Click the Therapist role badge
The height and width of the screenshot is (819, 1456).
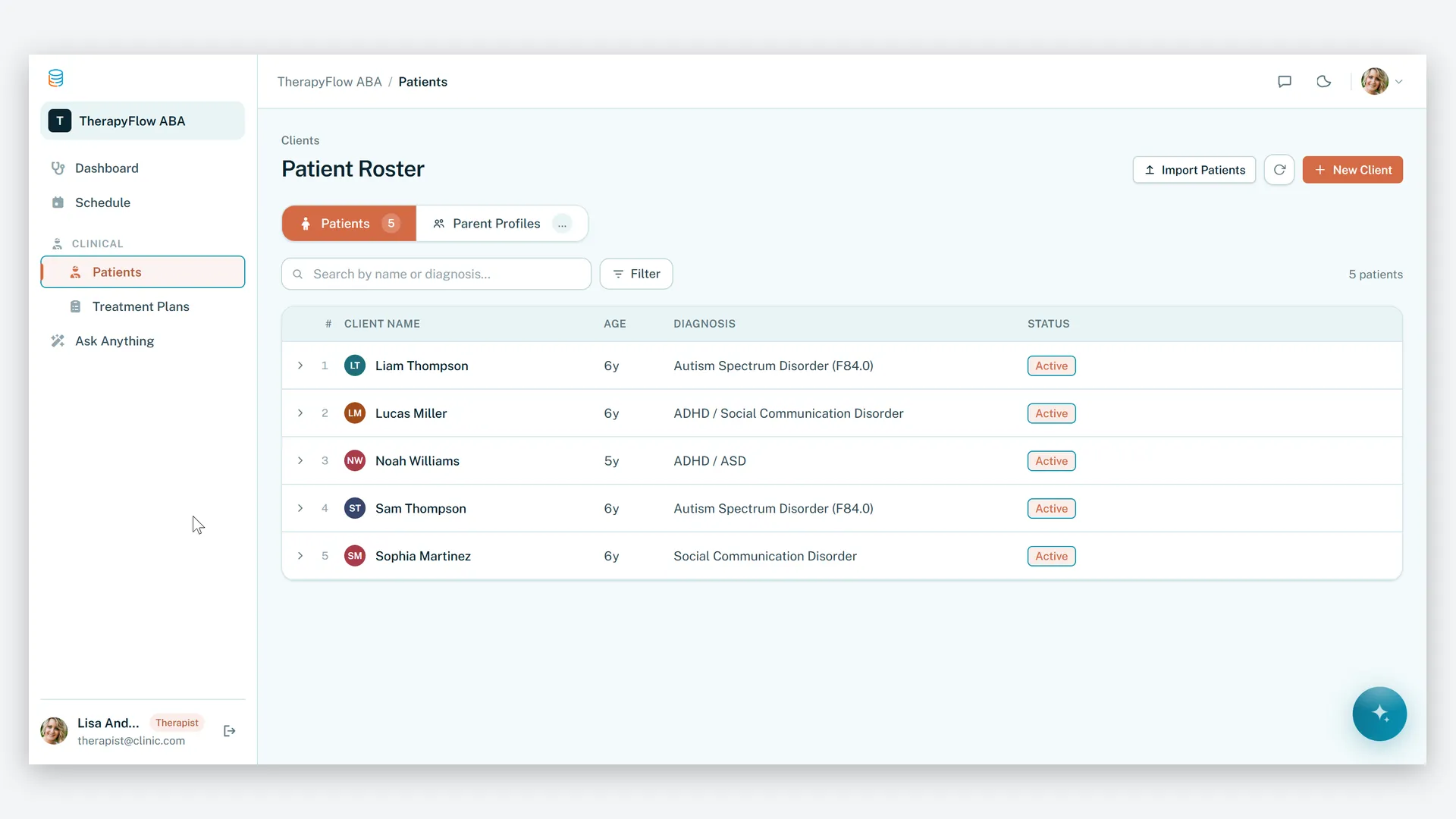click(x=177, y=723)
